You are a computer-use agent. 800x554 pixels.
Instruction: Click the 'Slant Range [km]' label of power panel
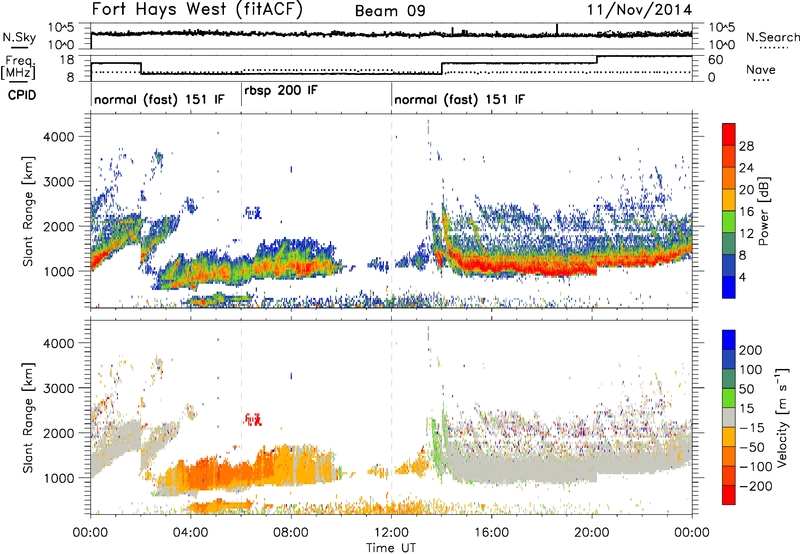coord(28,211)
